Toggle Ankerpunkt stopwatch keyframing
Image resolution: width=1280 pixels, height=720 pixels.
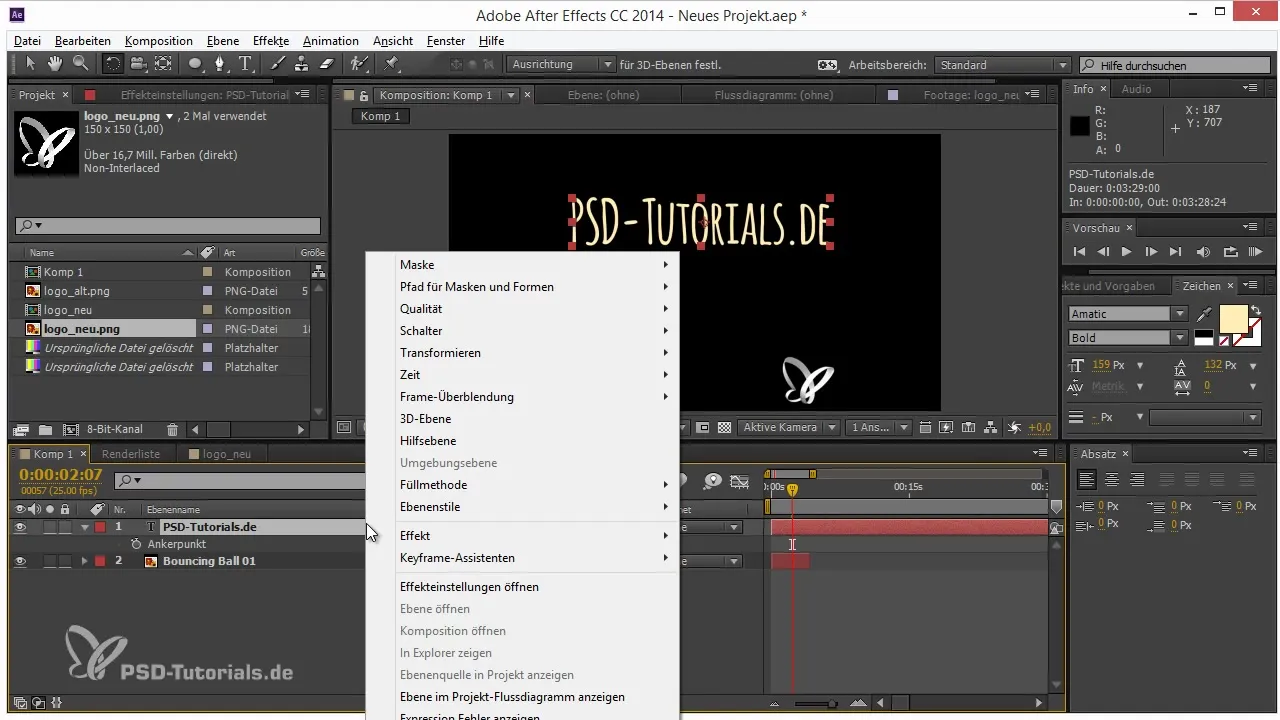tap(136, 544)
